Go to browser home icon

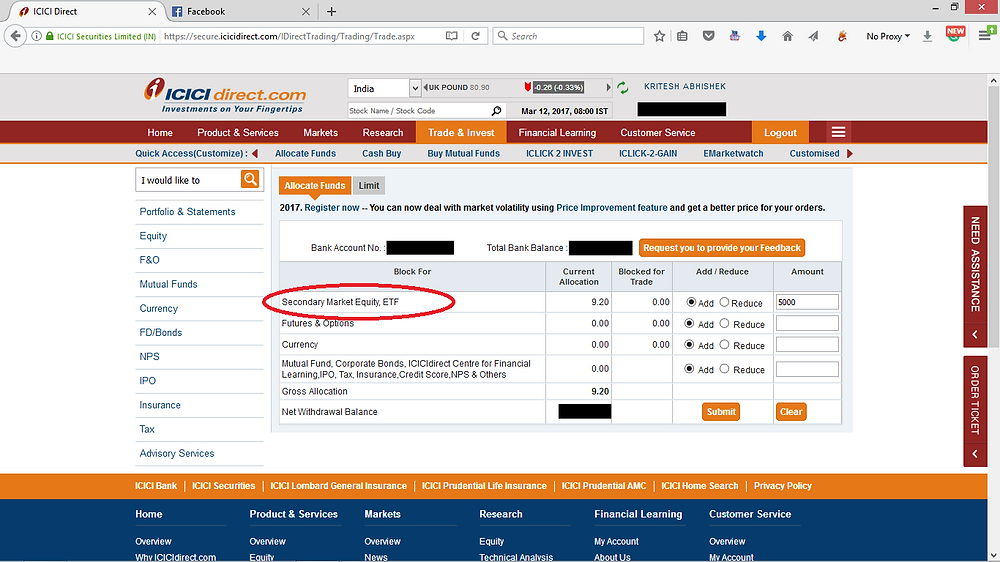click(x=788, y=36)
